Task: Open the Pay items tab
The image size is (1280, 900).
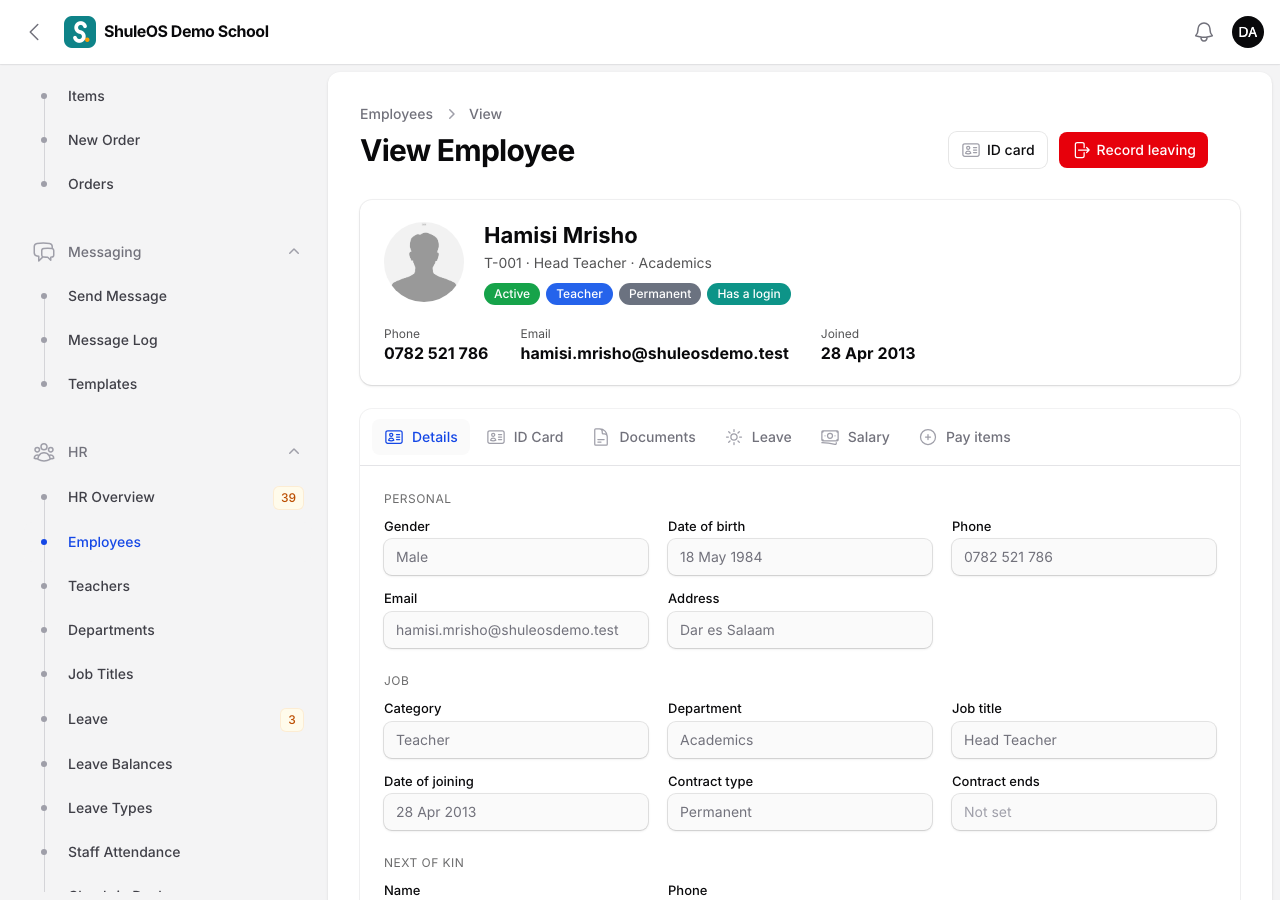Action: (x=965, y=437)
